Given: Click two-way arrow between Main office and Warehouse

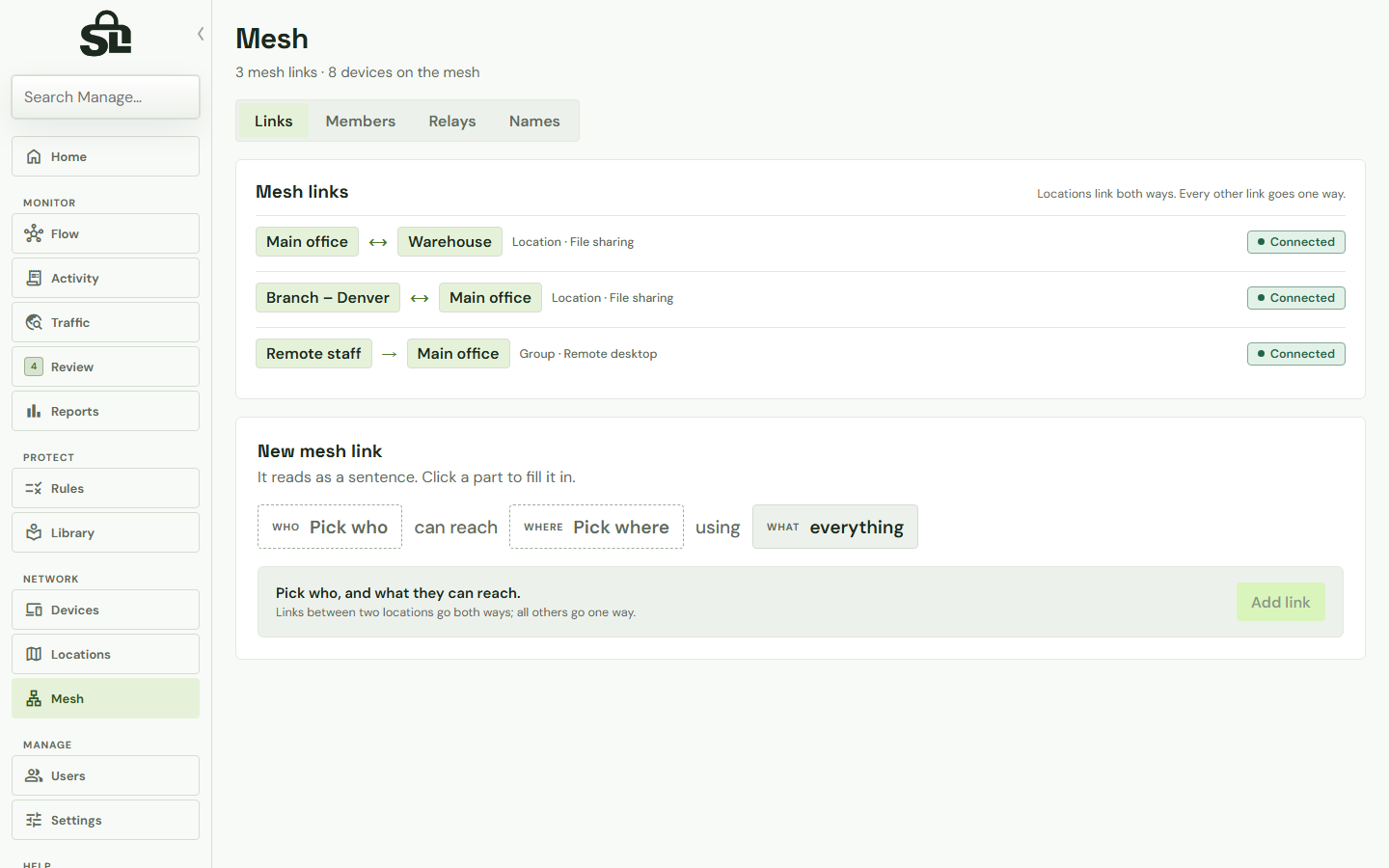Looking at the screenshot, I should 378,242.
